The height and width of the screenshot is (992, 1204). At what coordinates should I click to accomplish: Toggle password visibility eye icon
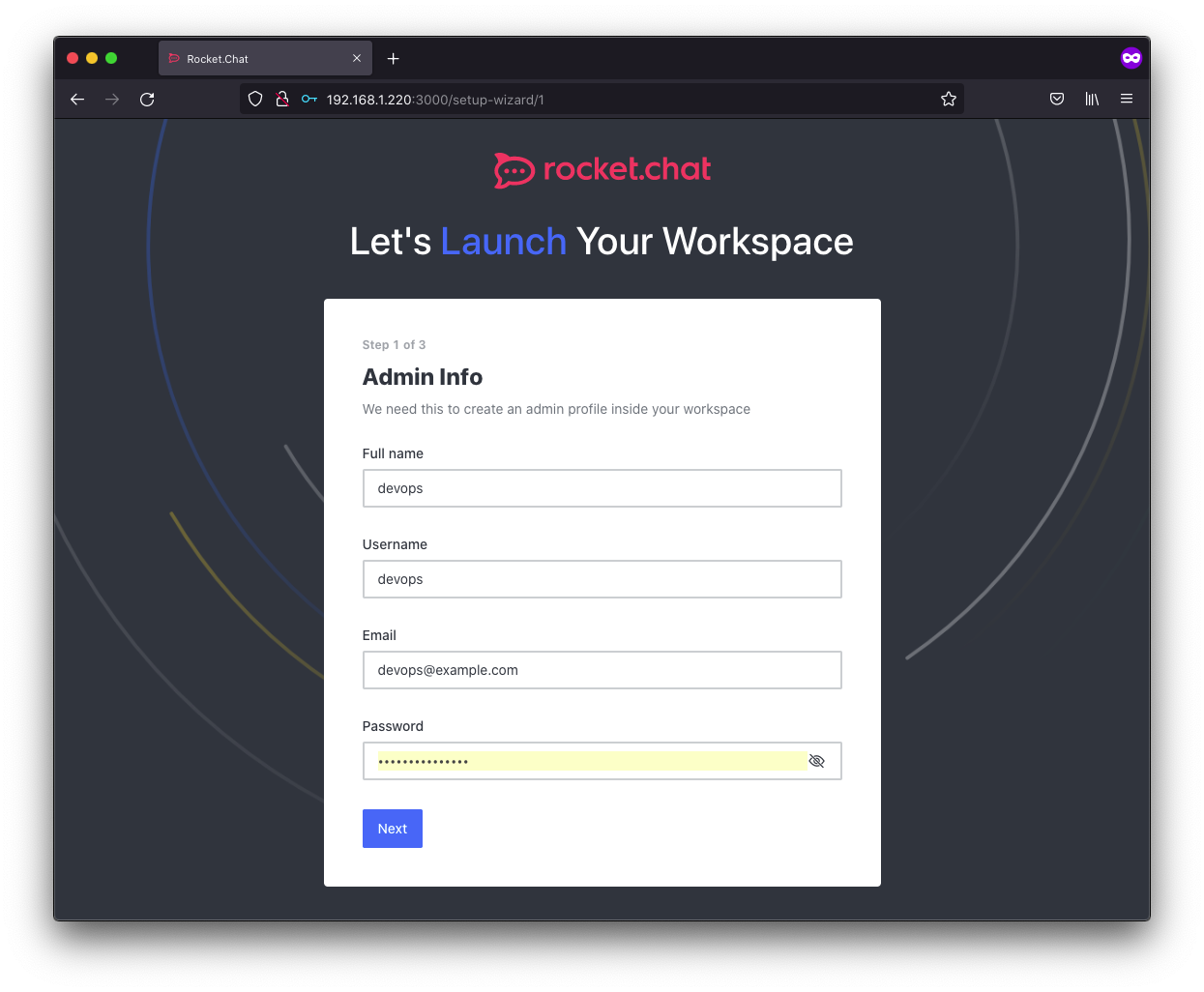tap(816, 761)
